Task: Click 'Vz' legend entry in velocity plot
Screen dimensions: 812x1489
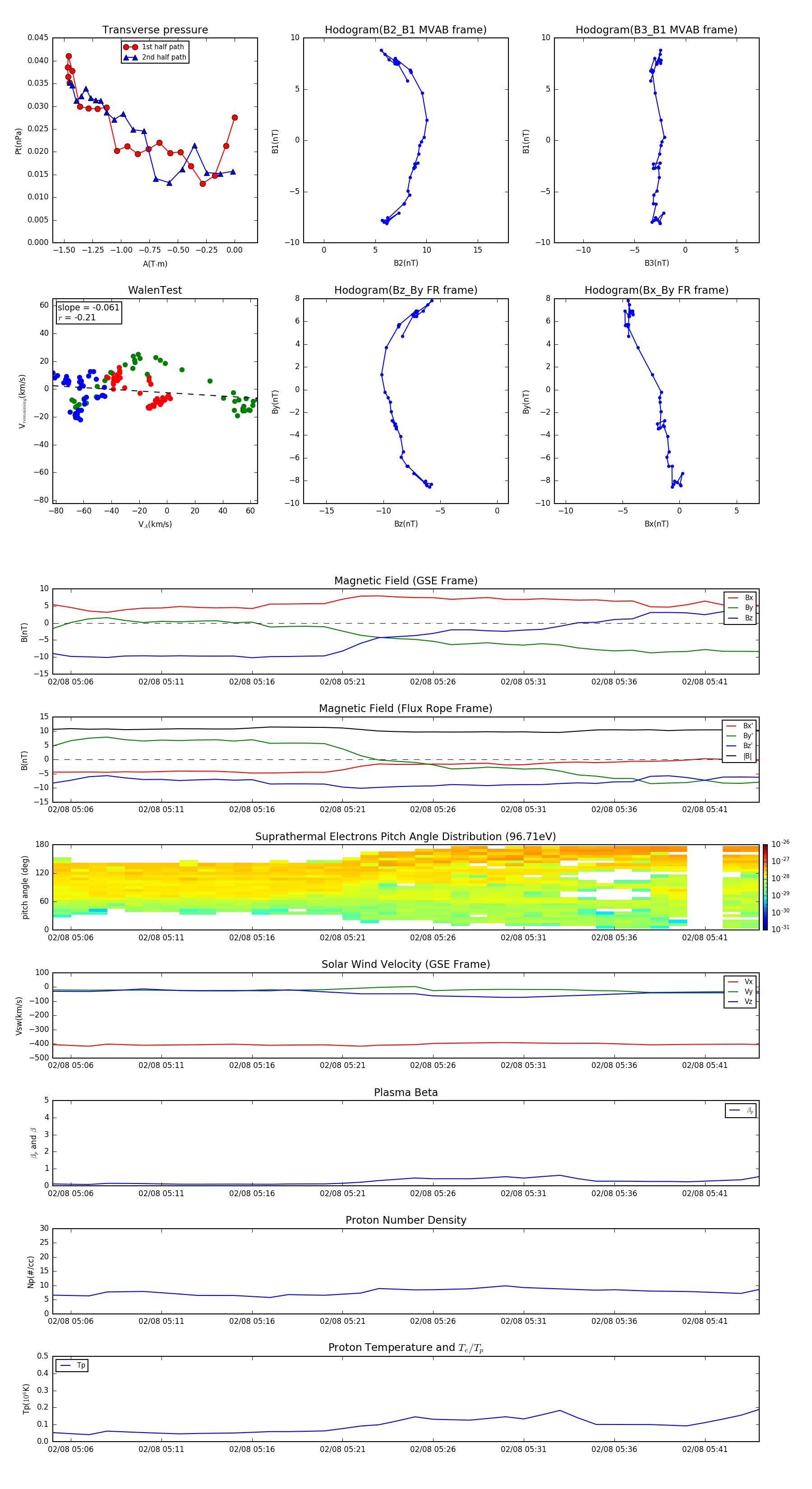Action: (x=740, y=1001)
